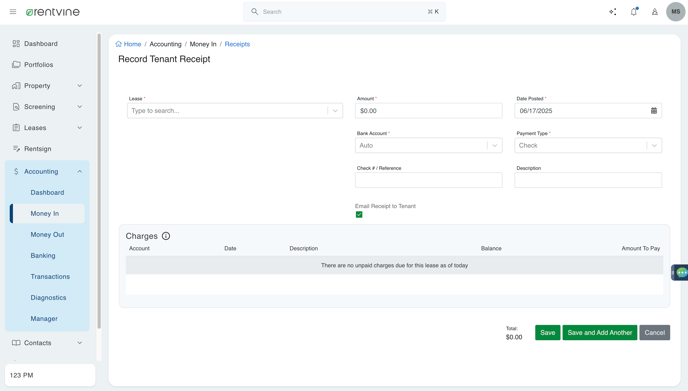Click the Charges info icon
688x391 pixels.
click(x=166, y=236)
